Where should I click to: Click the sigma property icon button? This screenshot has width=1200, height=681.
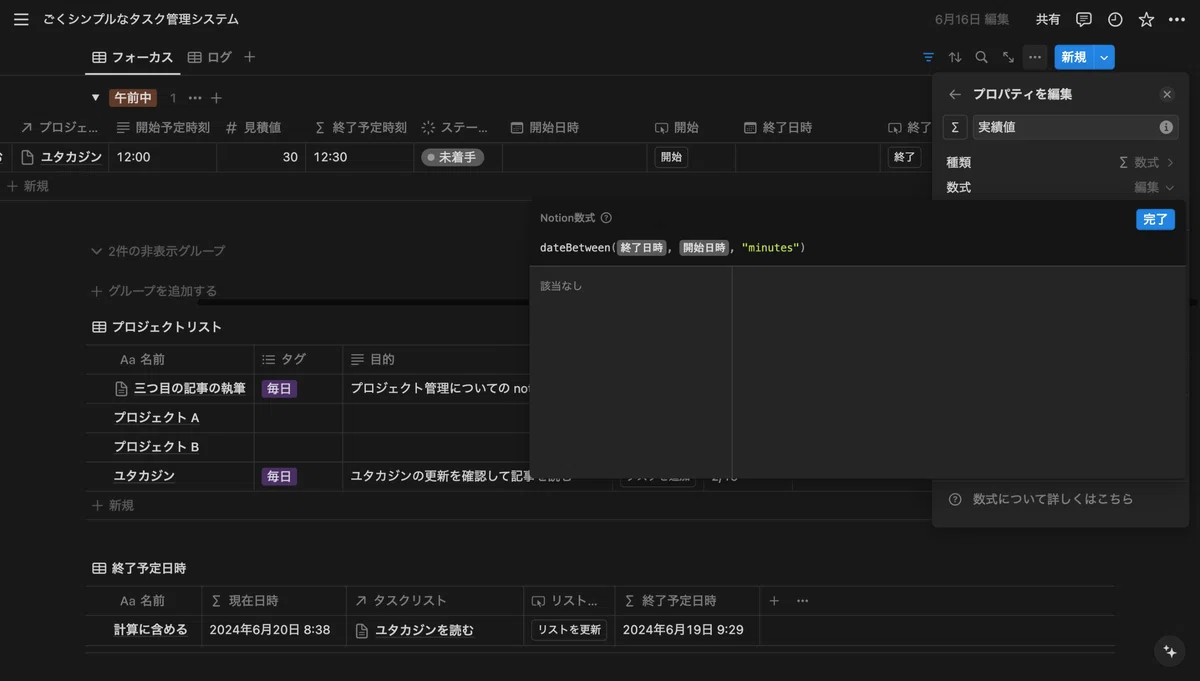[x=955, y=127]
